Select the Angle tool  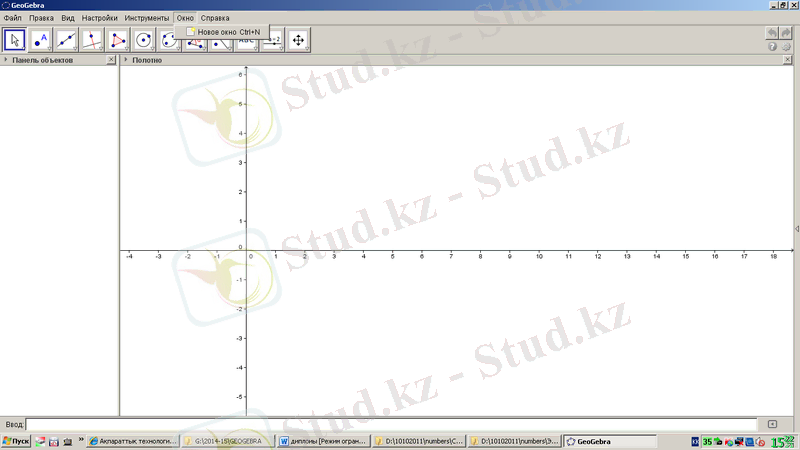tap(195, 44)
